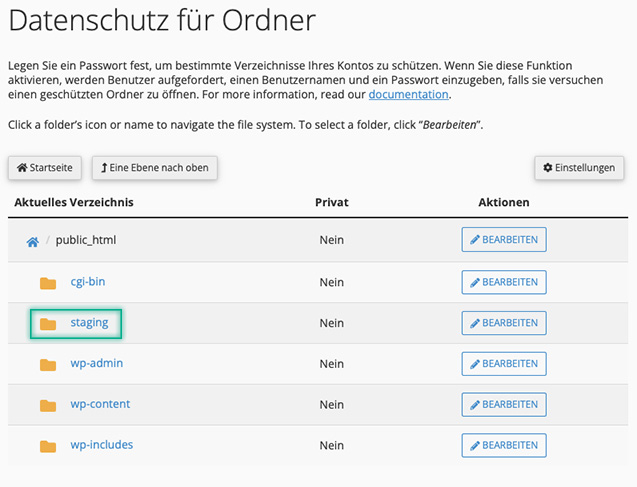Screen dimensions: 637x487
Task: Open the Einstellungen settings button
Action: [580, 168]
